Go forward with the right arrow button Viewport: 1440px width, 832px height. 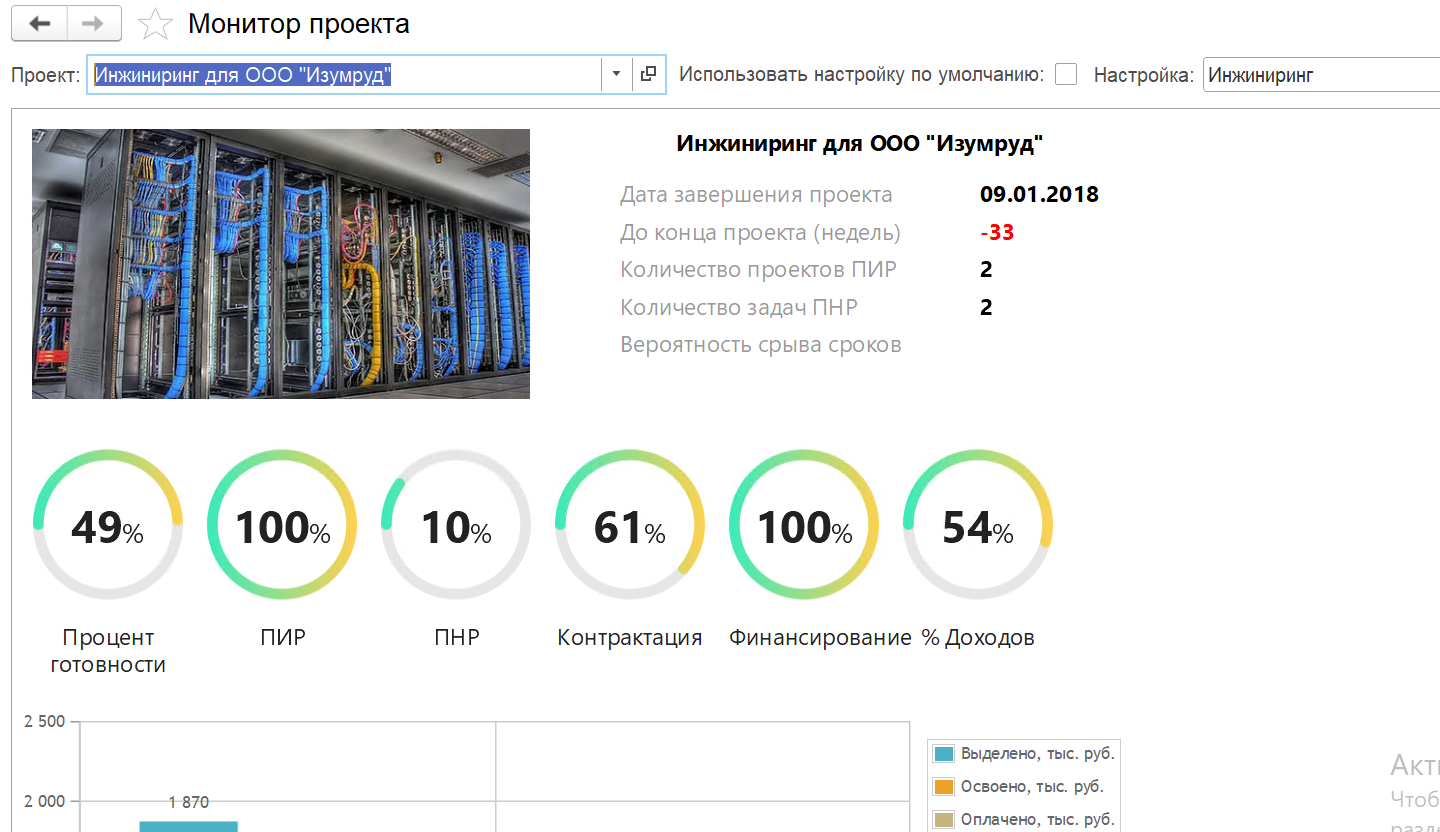94,23
